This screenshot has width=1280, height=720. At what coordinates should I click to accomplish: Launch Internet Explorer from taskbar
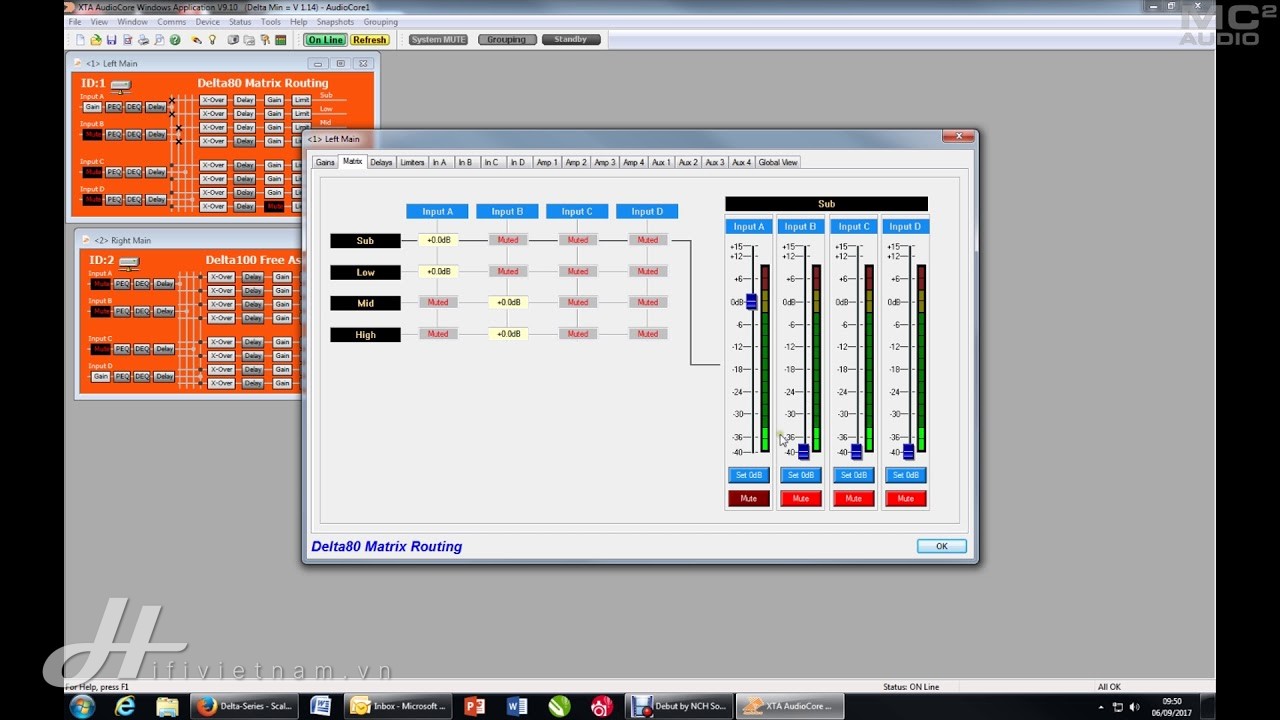point(125,706)
